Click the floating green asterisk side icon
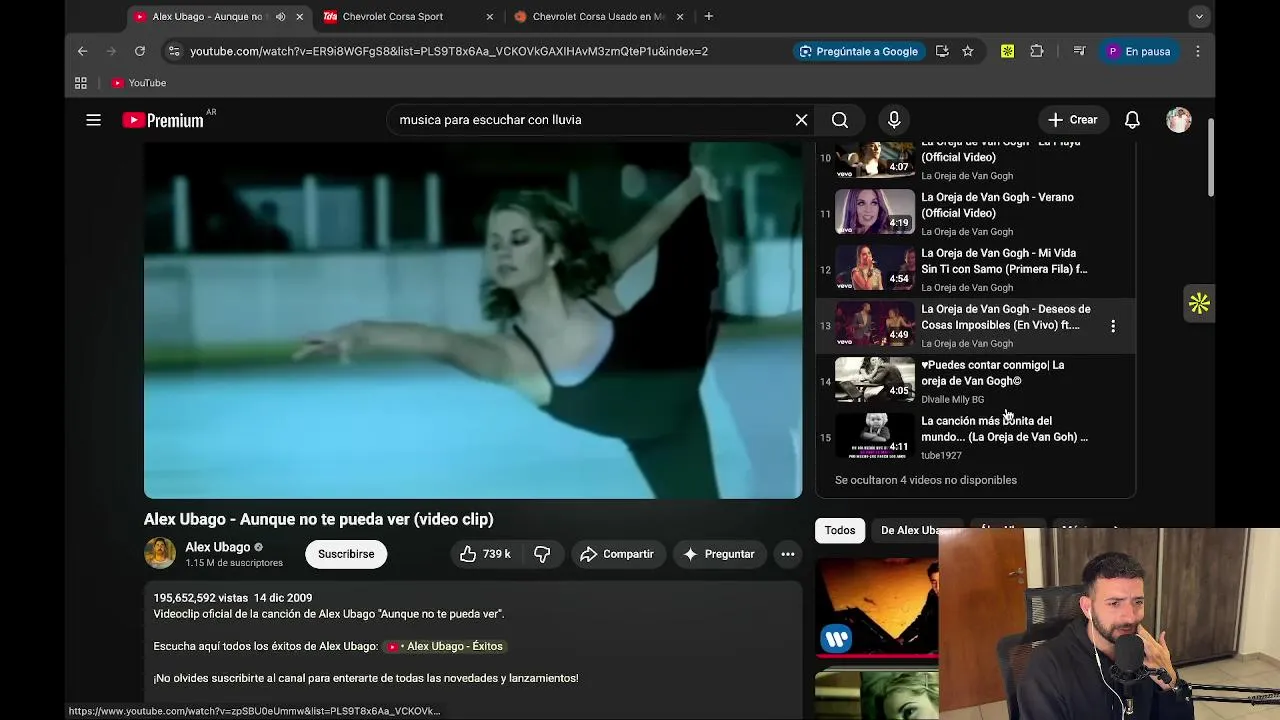Viewport: 1280px width, 720px height. pos(1199,304)
